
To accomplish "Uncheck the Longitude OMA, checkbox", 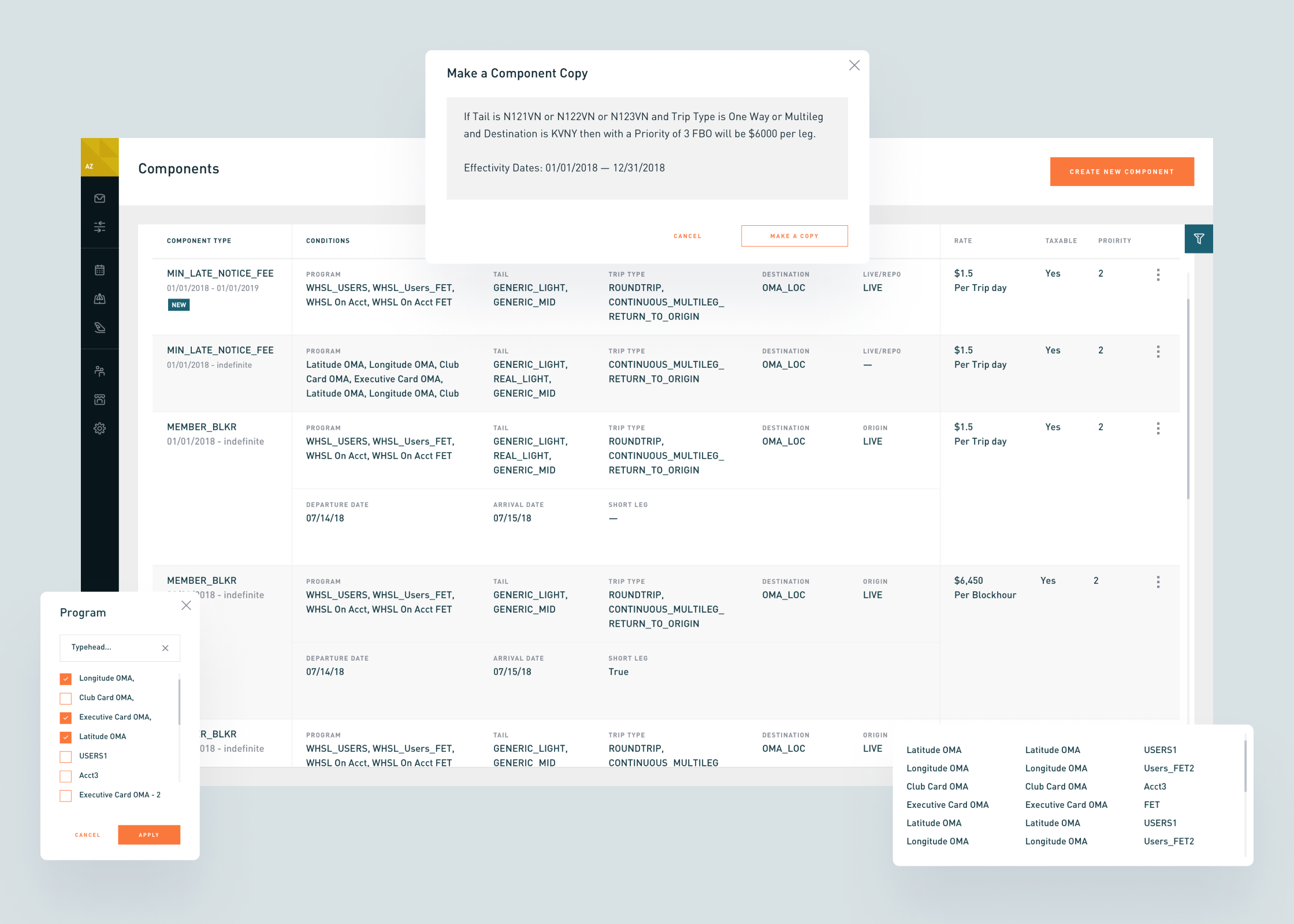I will pyautogui.click(x=66, y=679).
